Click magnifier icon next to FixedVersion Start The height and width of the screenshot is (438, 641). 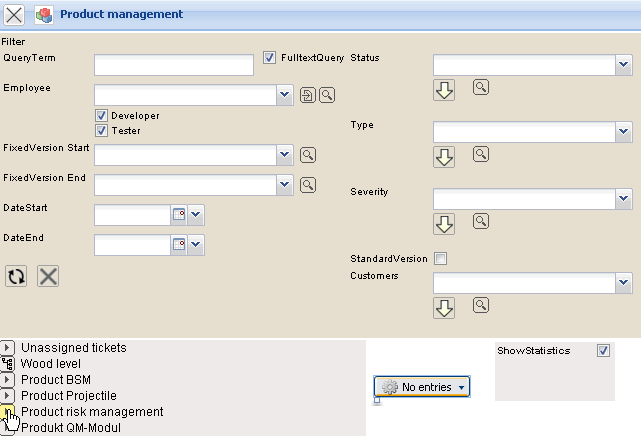pos(308,155)
